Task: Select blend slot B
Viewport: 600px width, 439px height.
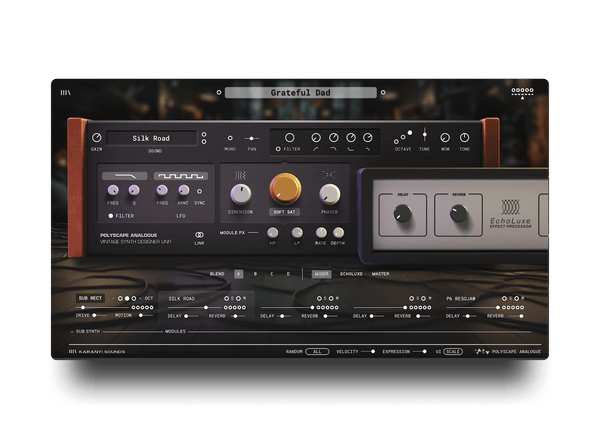Action: pos(254,273)
